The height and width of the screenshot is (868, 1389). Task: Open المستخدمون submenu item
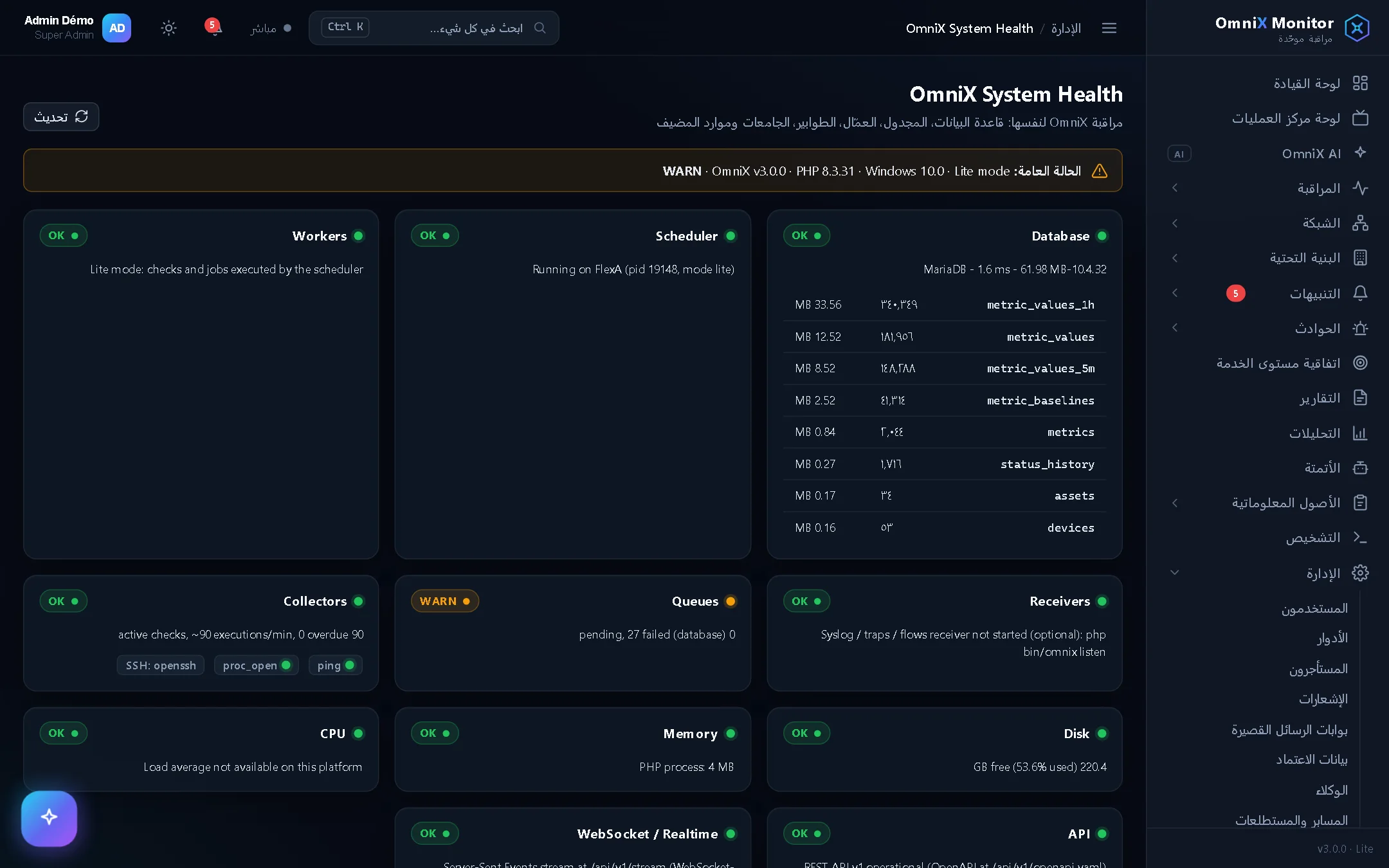point(1314,608)
